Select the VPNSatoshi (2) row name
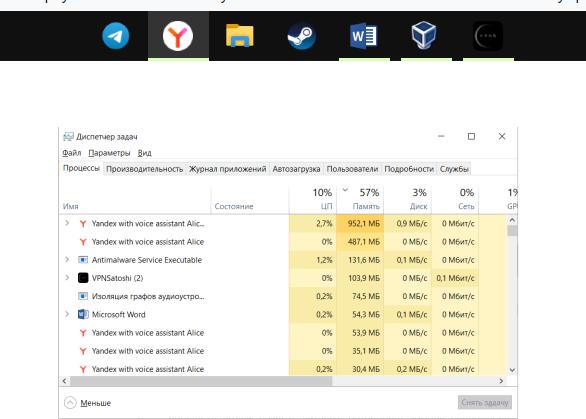The width and height of the screenshot is (586, 419). click(x=117, y=278)
